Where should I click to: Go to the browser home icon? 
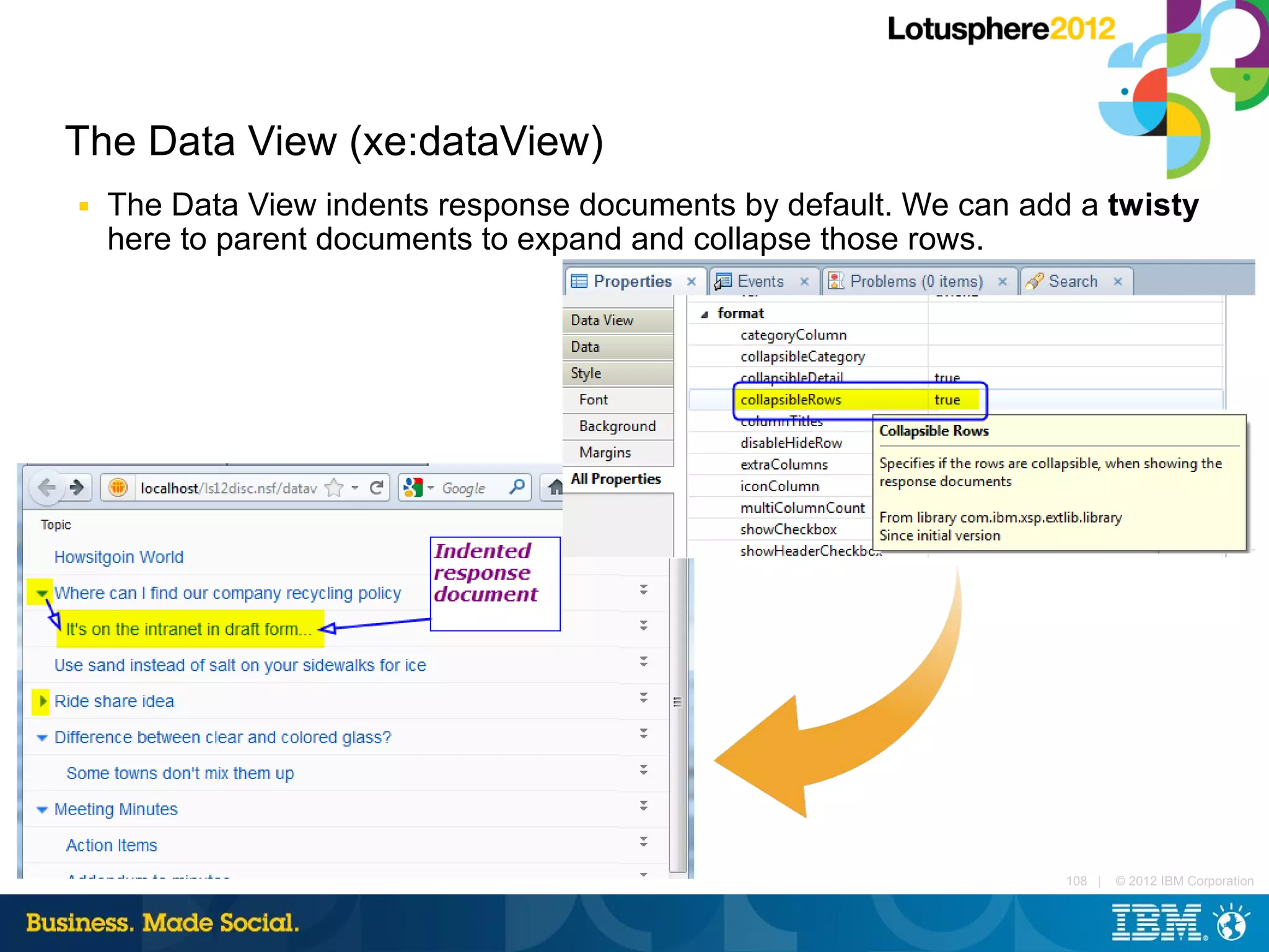(555, 488)
